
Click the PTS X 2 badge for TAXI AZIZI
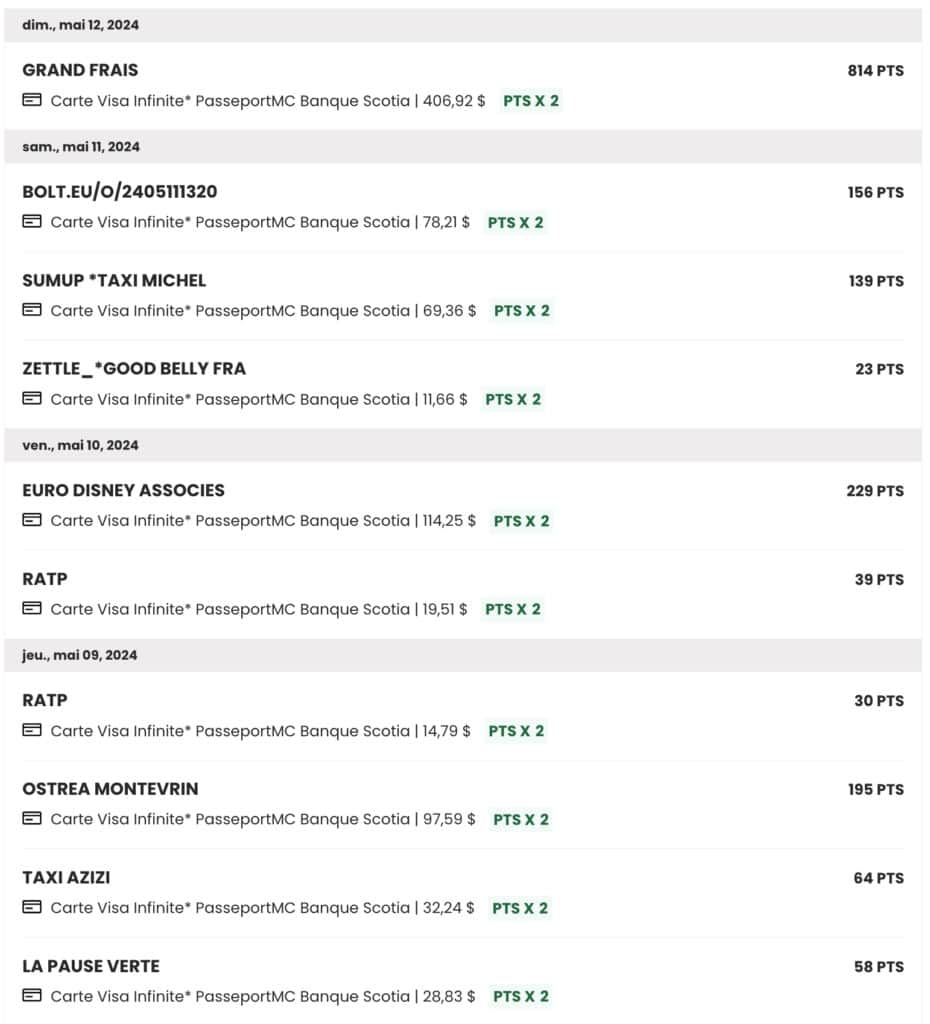[x=520, y=908]
